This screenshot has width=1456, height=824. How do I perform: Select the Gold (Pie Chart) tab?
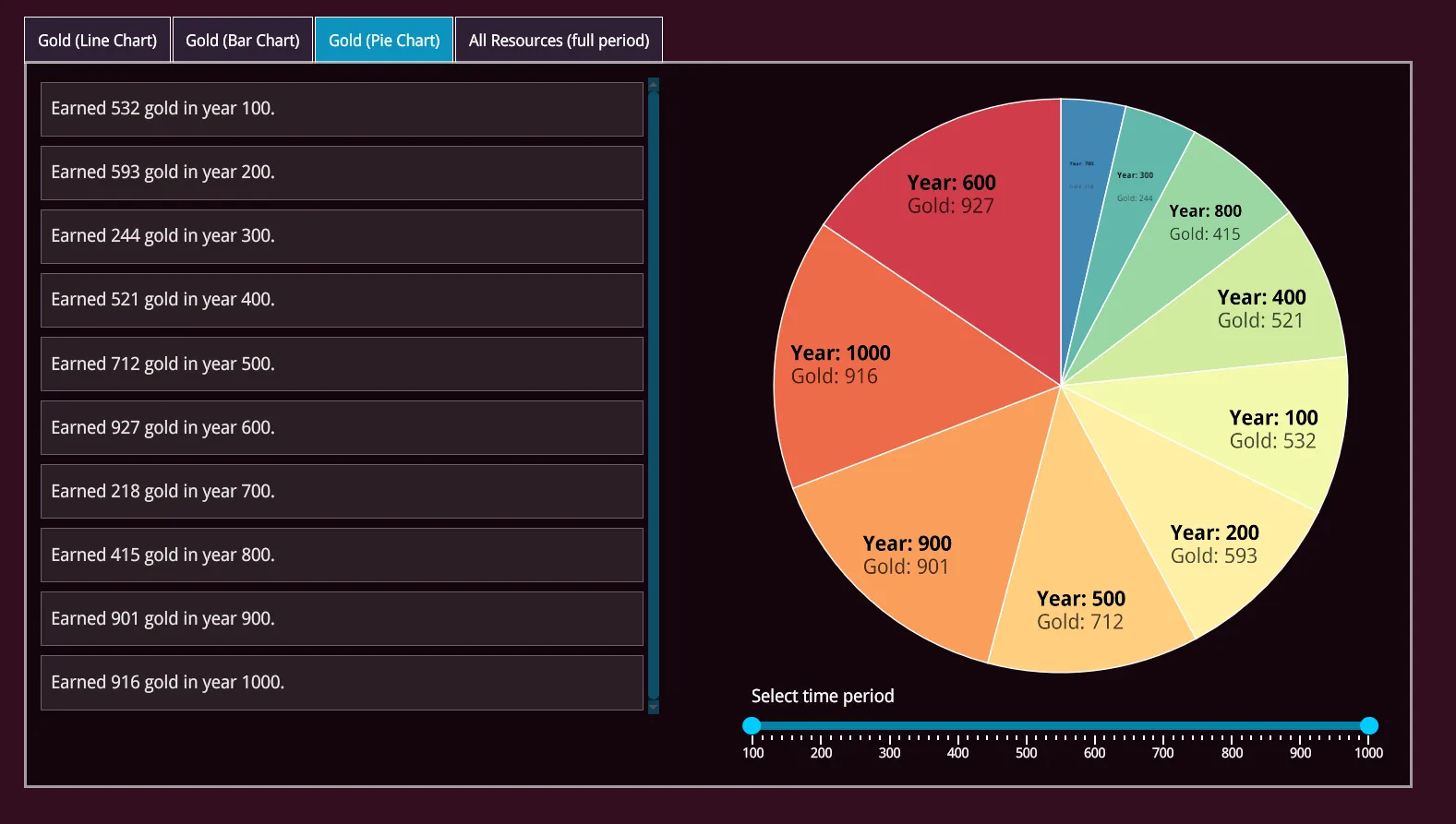click(384, 41)
